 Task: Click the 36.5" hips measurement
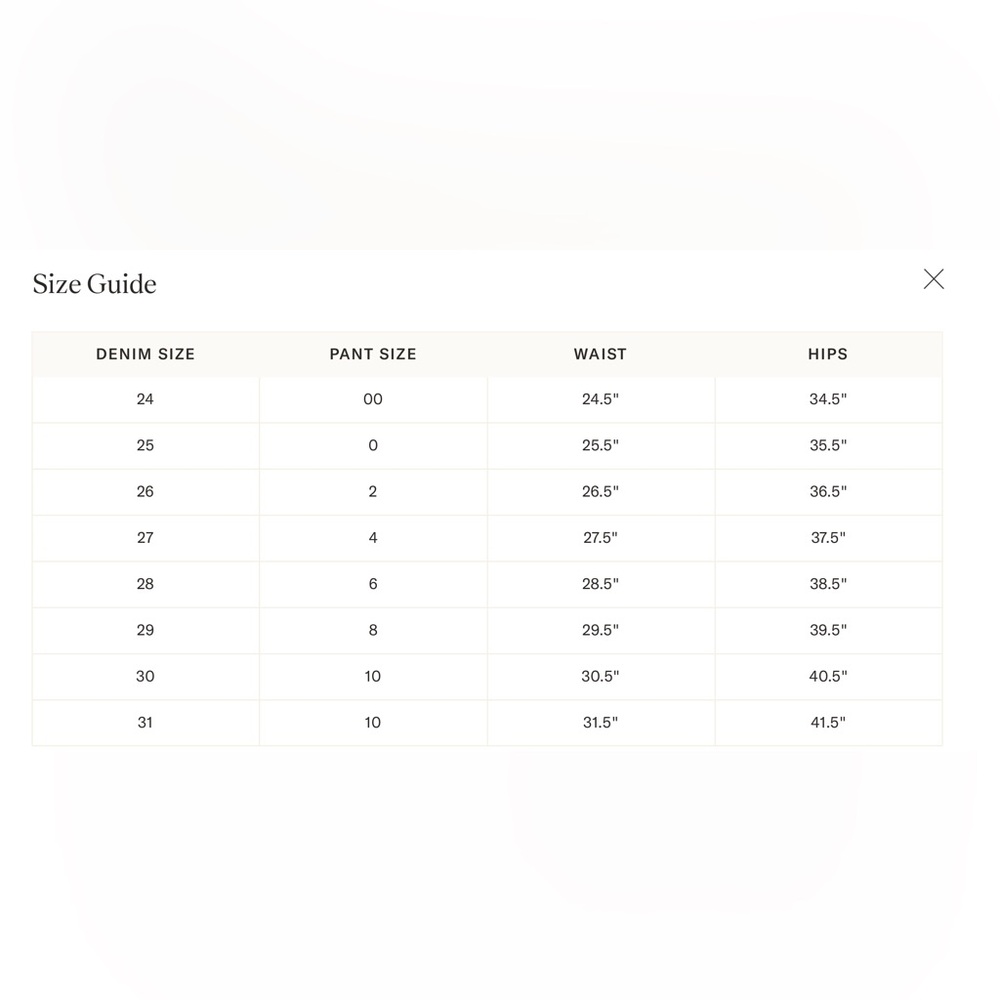[x=828, y=492]
